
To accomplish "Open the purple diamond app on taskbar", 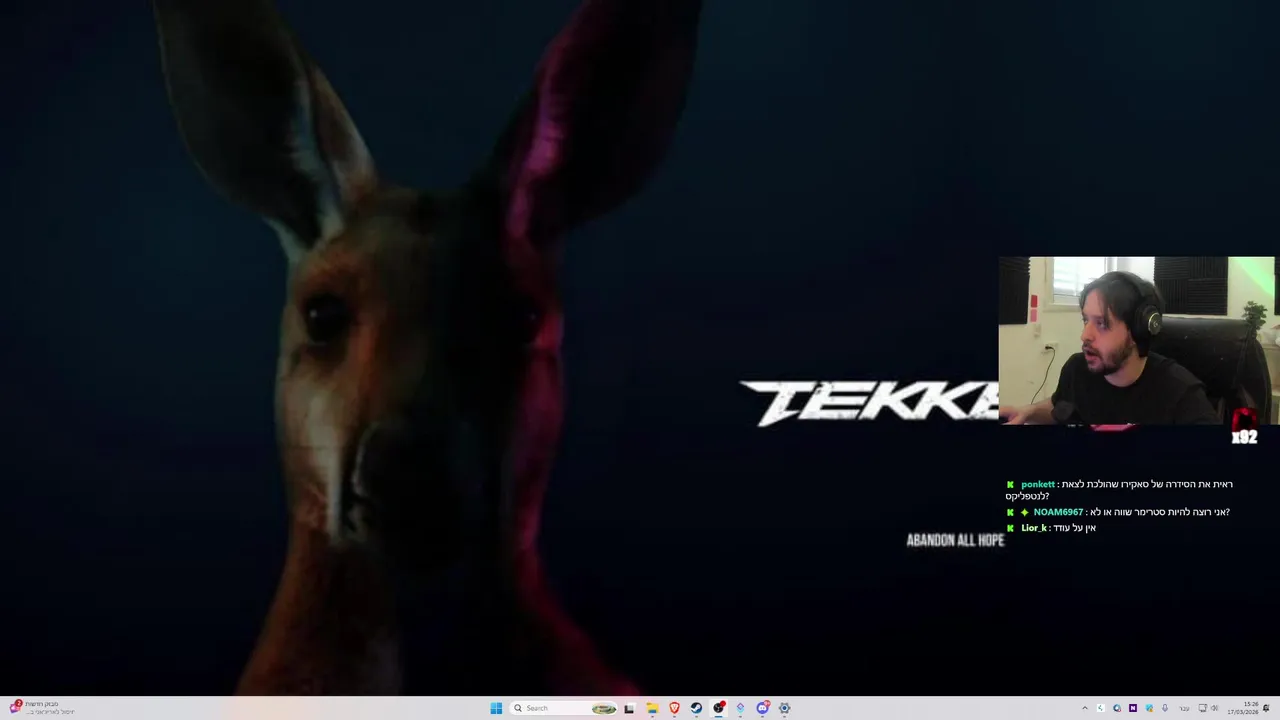I will tap(740, 708).
